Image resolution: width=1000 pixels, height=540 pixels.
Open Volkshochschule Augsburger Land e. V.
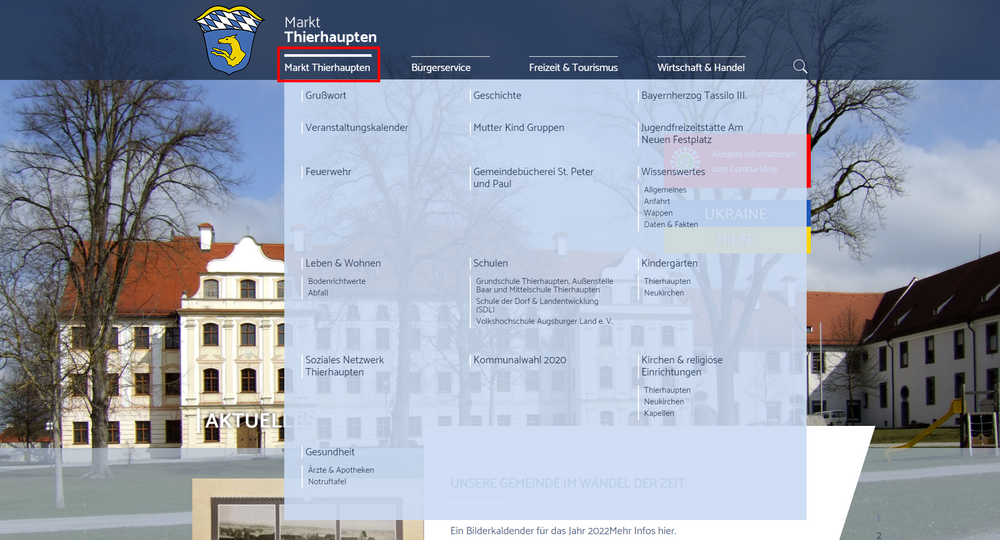tap(543, 321)
